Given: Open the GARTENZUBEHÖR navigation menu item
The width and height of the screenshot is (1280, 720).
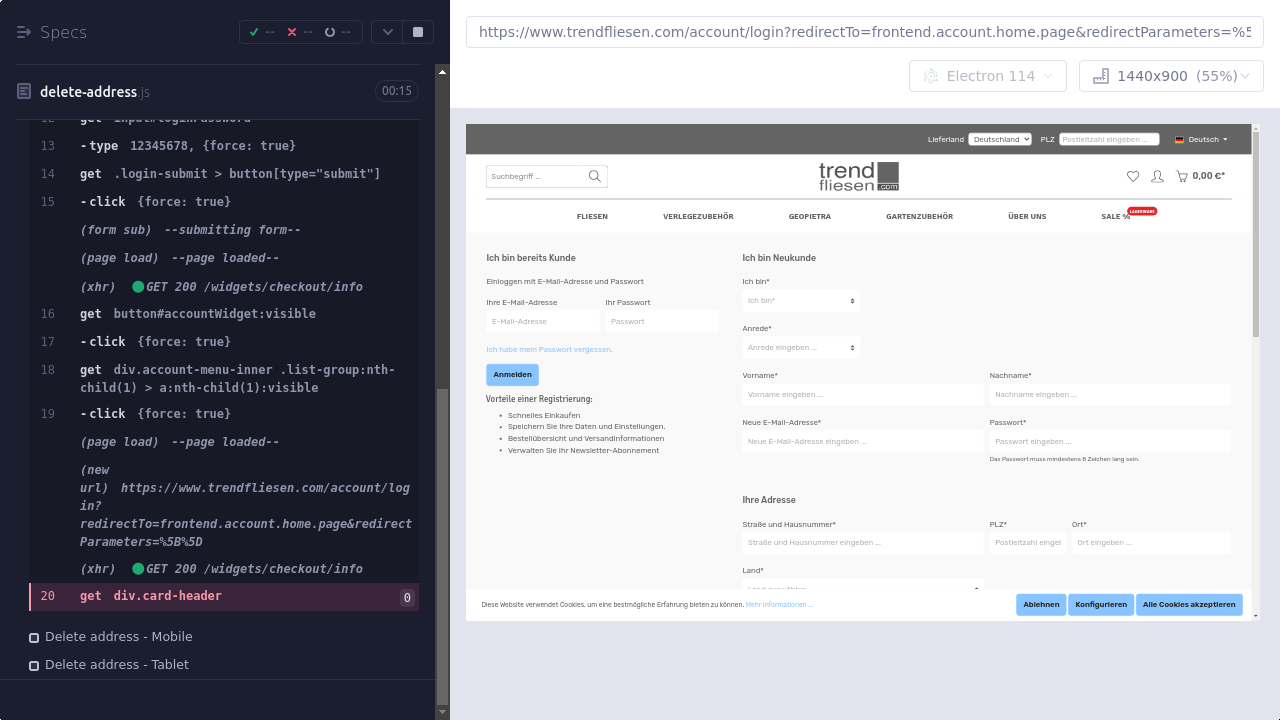Looking at the screenshot, I should (919, 216).
